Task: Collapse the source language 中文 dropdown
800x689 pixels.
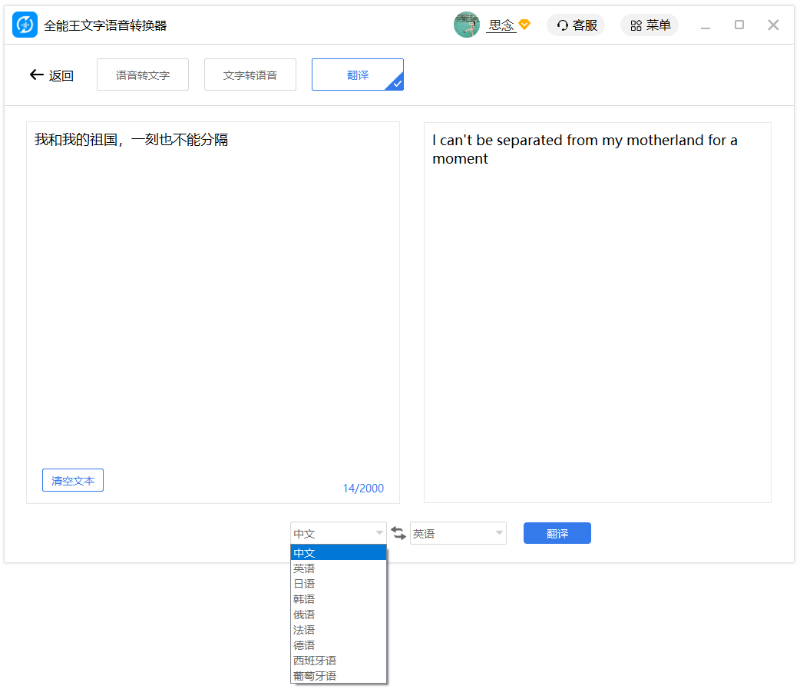Action: point(338,533)
